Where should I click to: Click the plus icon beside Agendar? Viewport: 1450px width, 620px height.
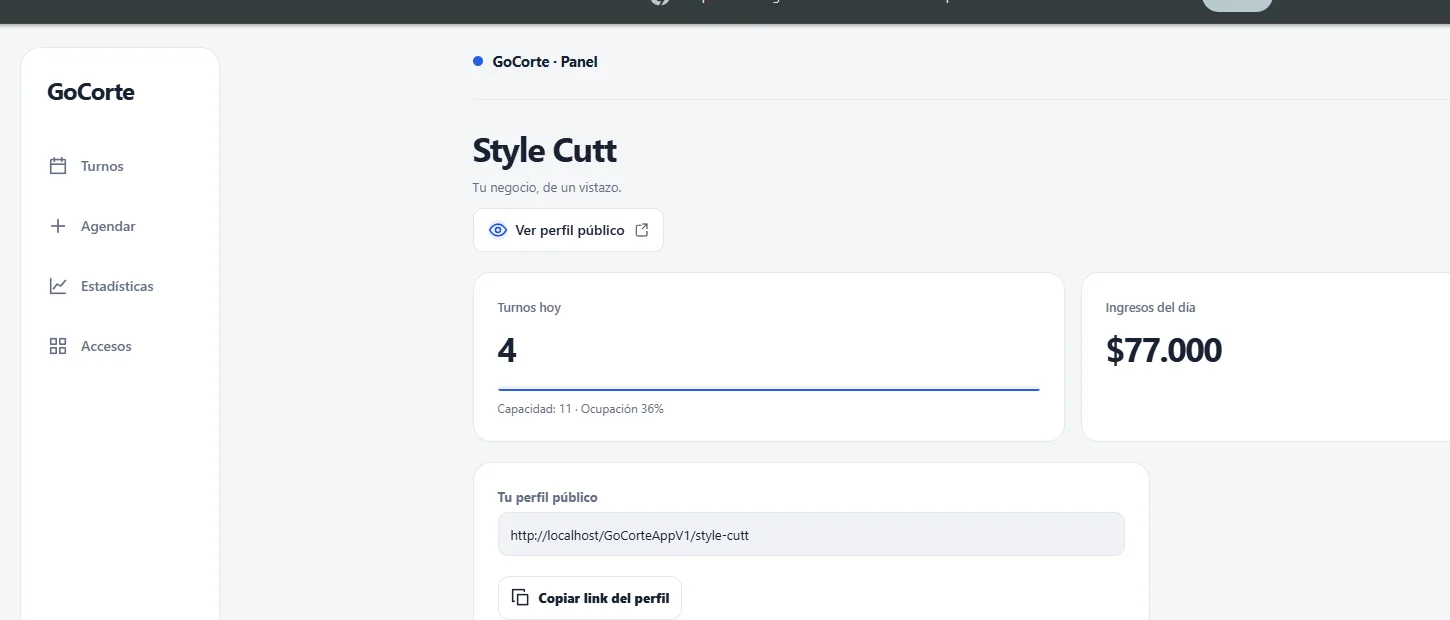click(x=58, y=226)
